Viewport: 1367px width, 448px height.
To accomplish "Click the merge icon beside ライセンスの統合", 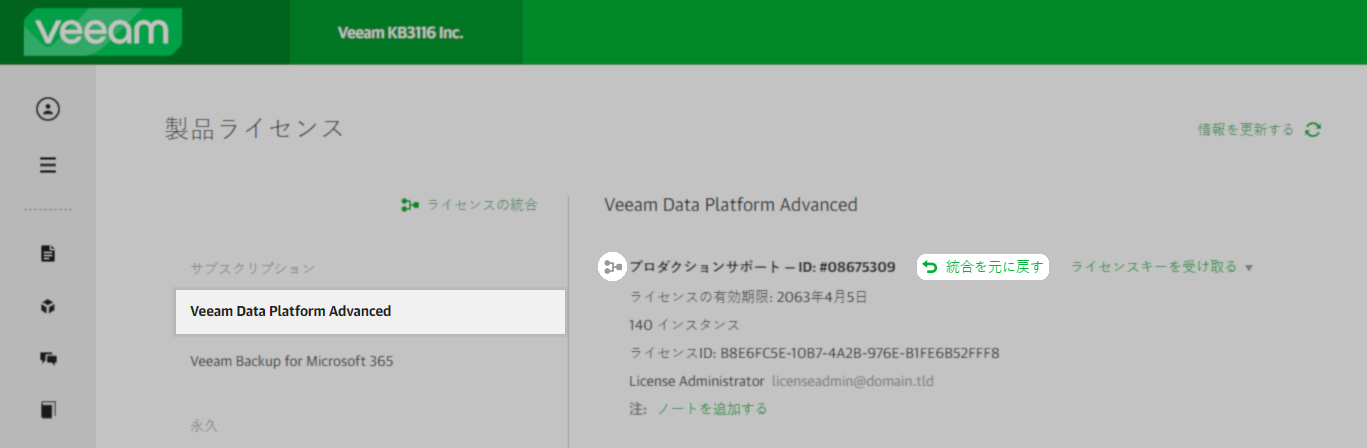I will pyautogui.click(x=410, y=205).
